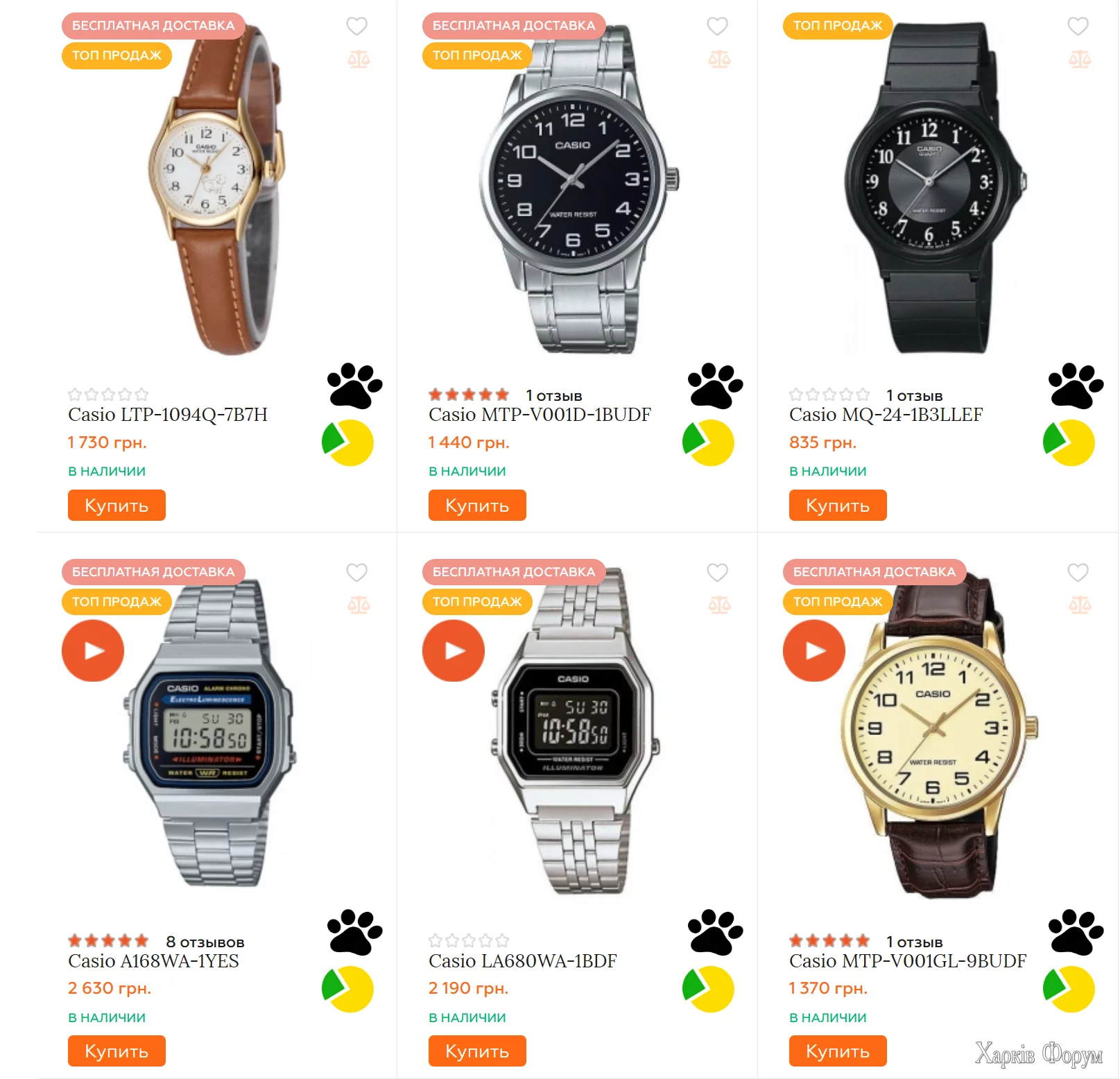This screenshot has width=1120, height=1079.
Task: Click paw icon beside Casio A168WA-1YES
Action: click(354, 932)
